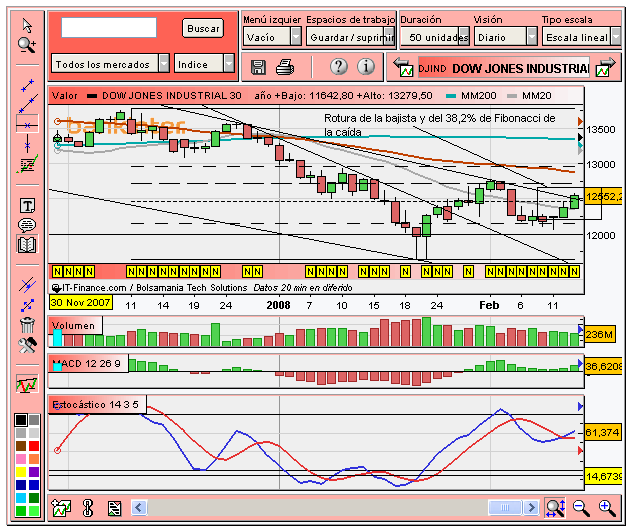Screen dimensions: 633x530
Task: Click the printer icon
Action: pos(285,67)
